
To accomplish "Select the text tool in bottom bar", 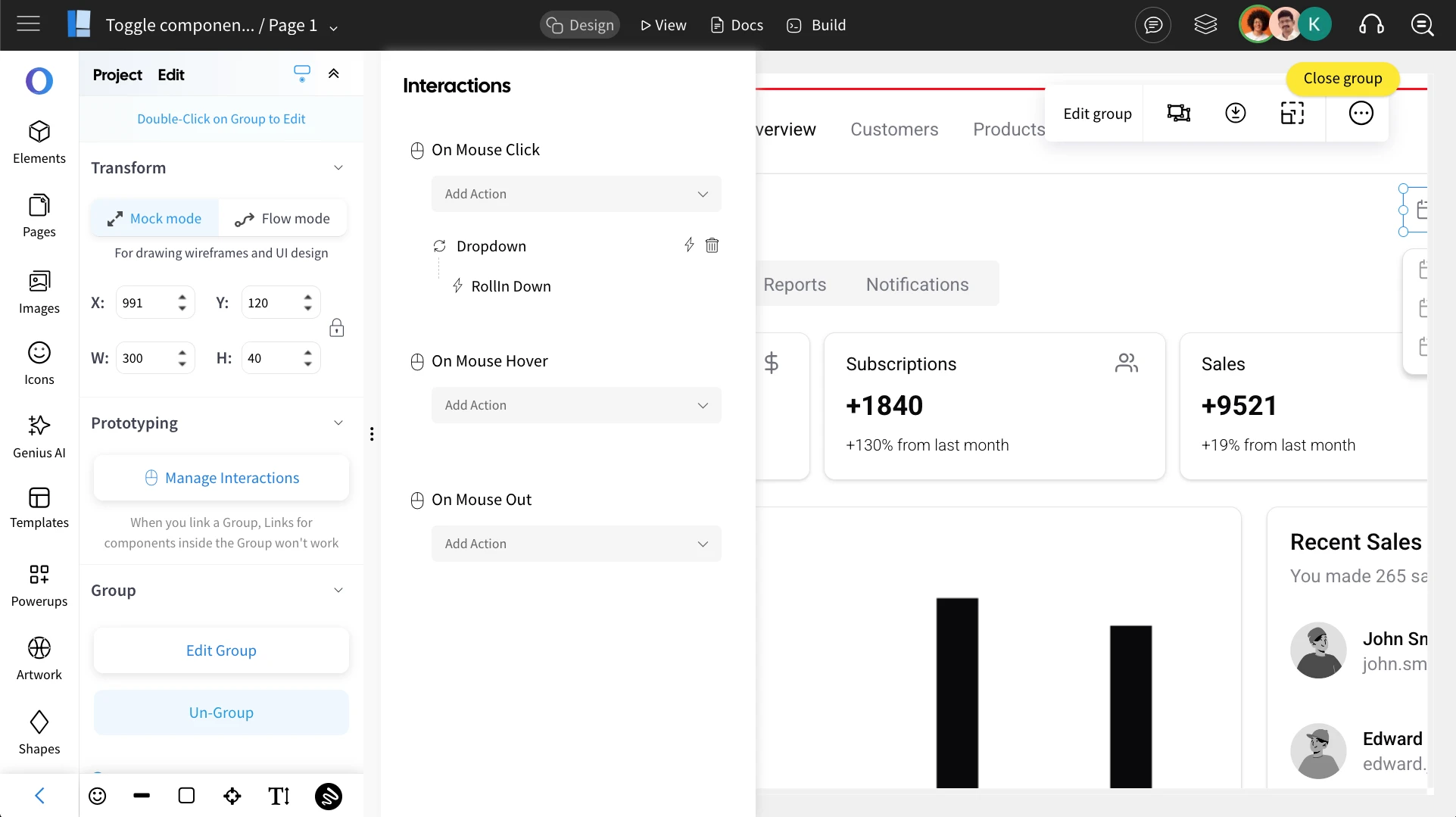I will coord(279,796).
